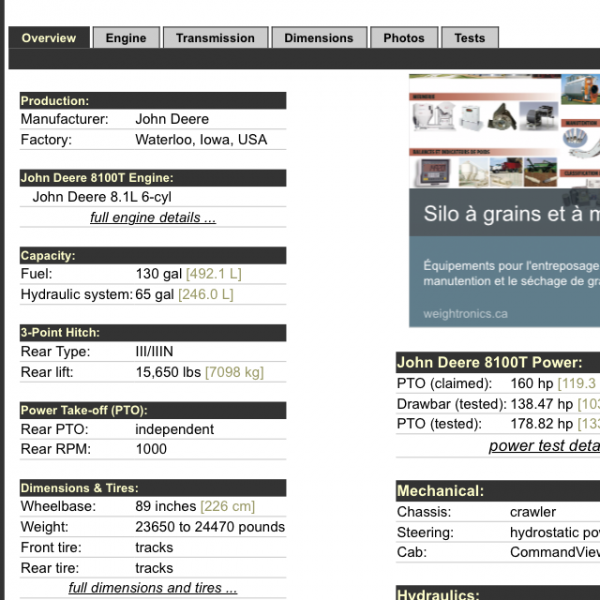600x600 pixels.
Task: Click the Steering row label
Action: coord(425,532)
